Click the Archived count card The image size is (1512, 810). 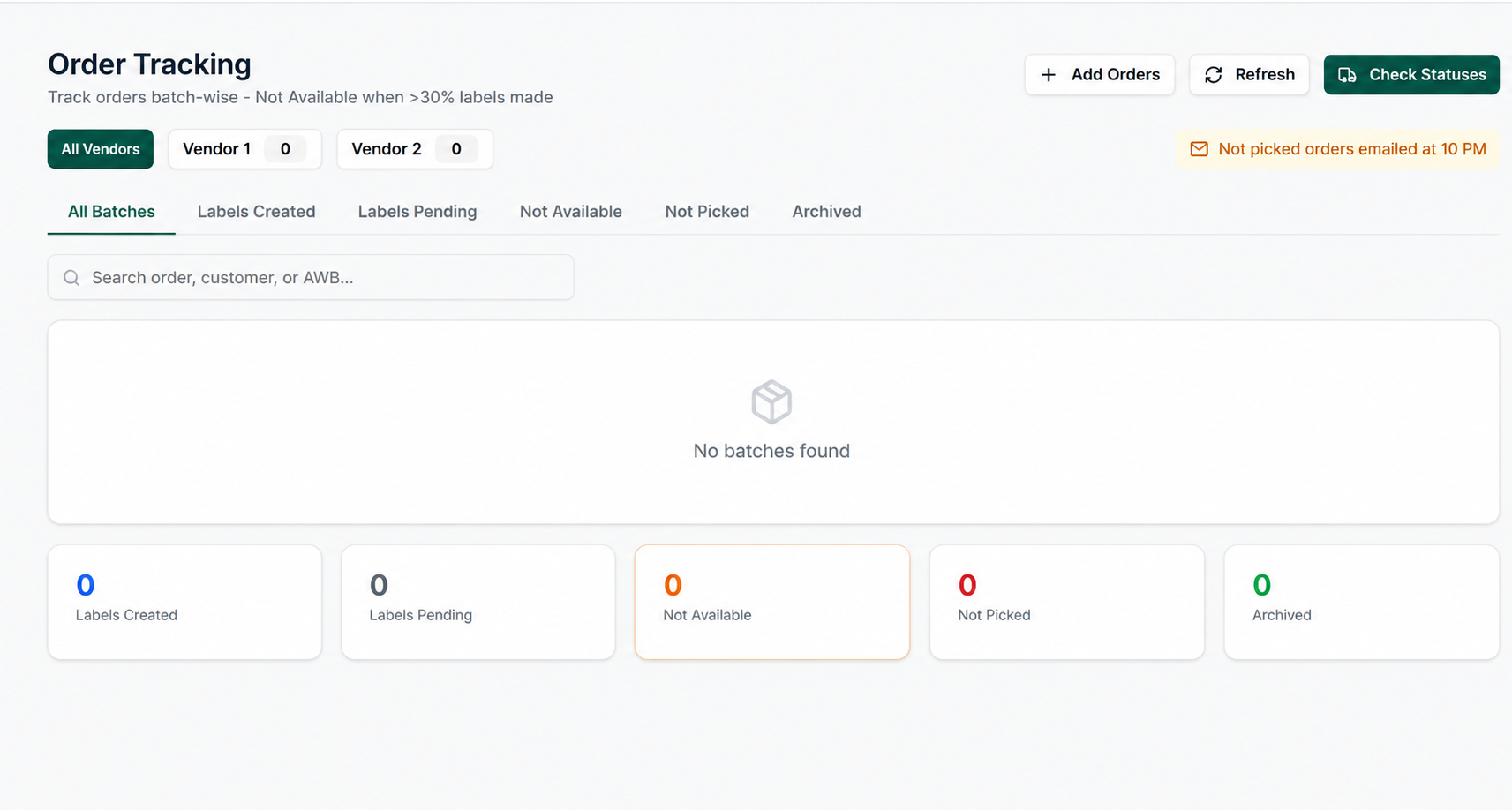[1361, 602]
